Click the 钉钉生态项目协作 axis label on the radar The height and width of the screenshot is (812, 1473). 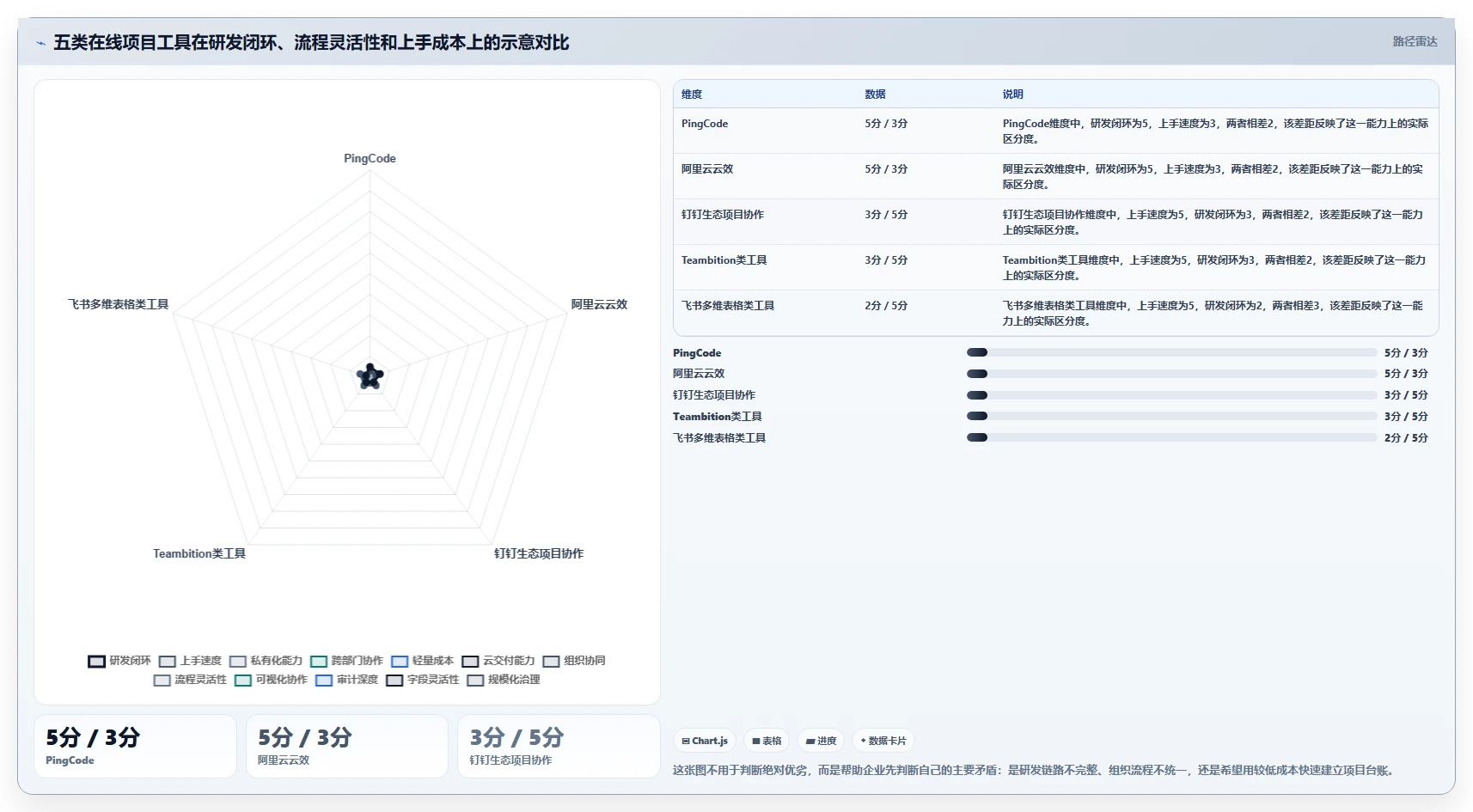point(539,553)
